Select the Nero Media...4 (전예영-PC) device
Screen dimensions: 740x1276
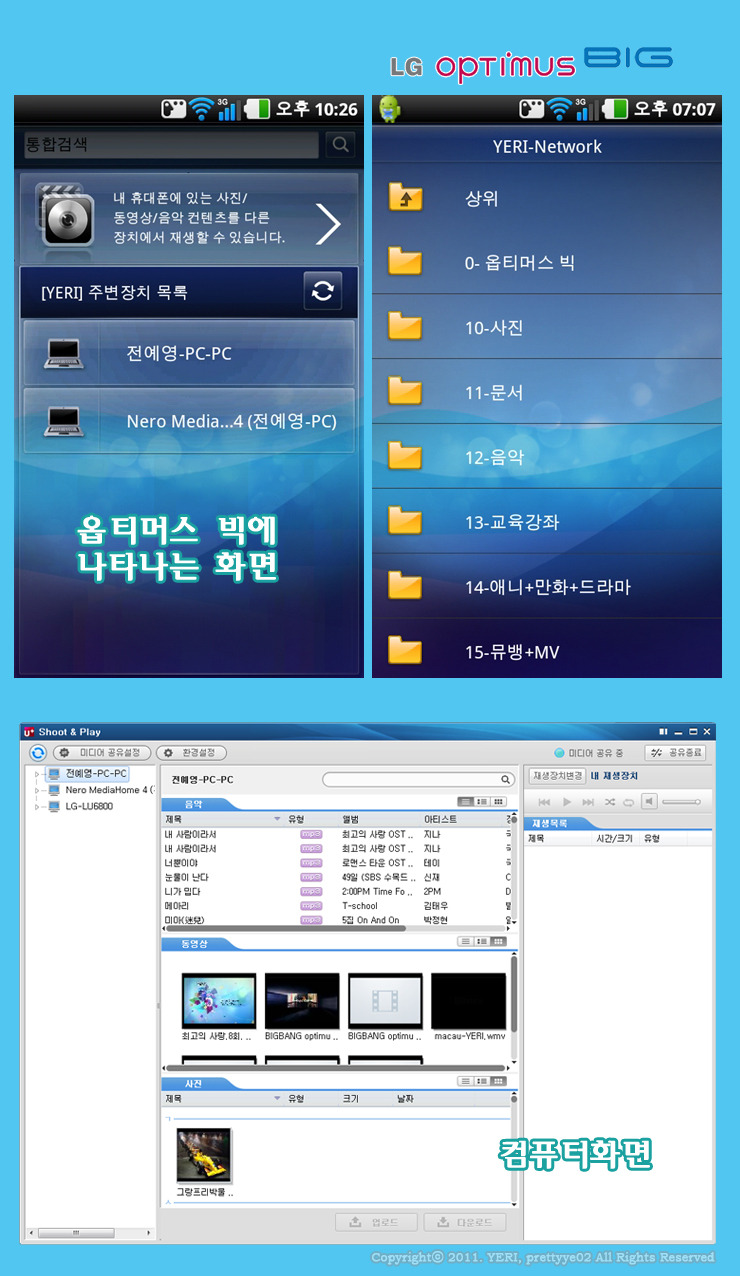(189, 421)
